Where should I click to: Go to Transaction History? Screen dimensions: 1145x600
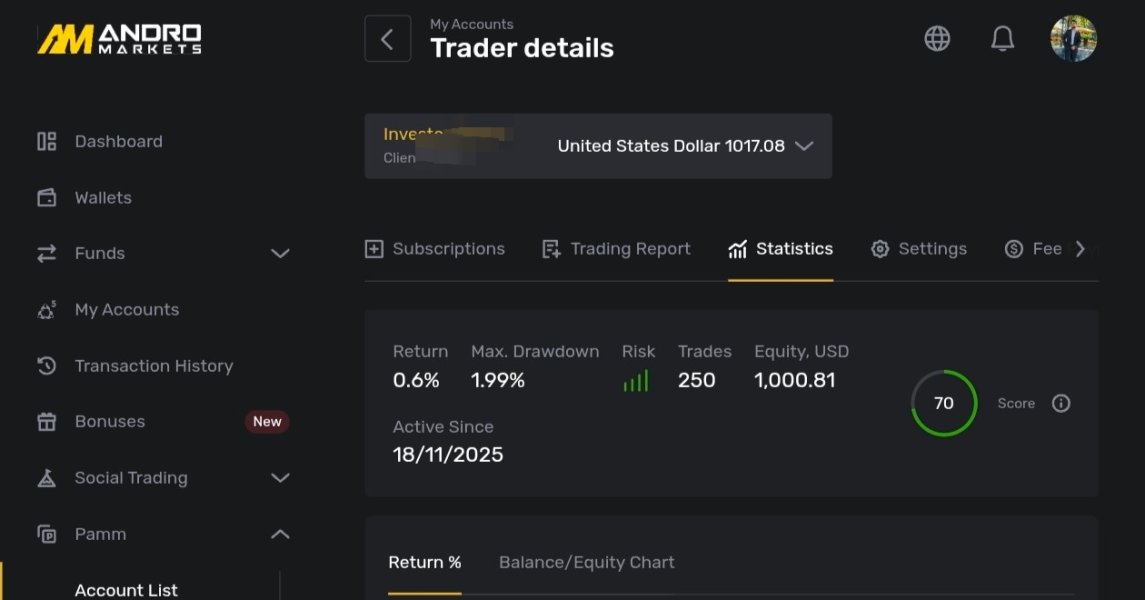pyautogui.click(x=153, y=366)
